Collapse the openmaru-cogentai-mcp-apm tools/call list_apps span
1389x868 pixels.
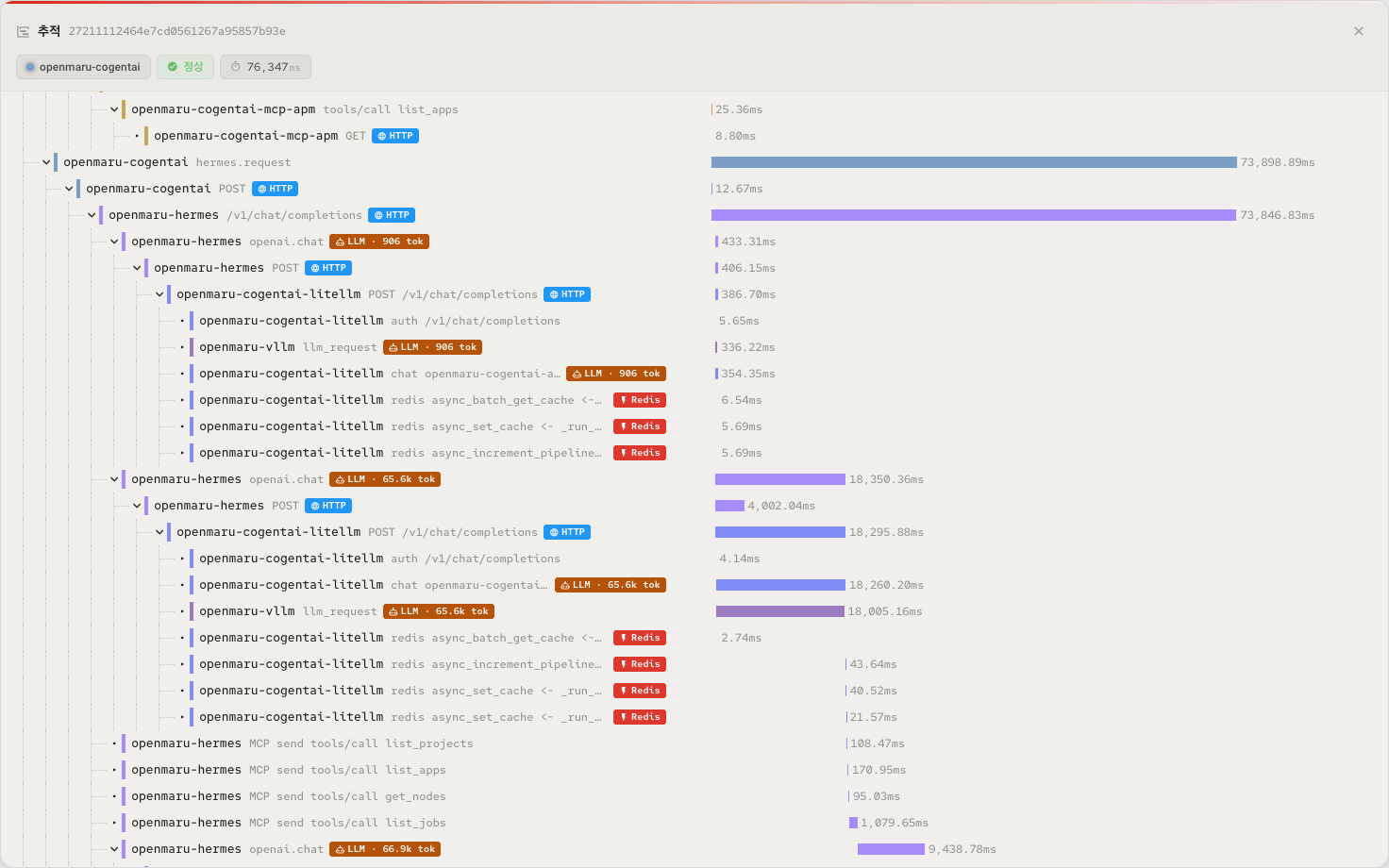114,109
